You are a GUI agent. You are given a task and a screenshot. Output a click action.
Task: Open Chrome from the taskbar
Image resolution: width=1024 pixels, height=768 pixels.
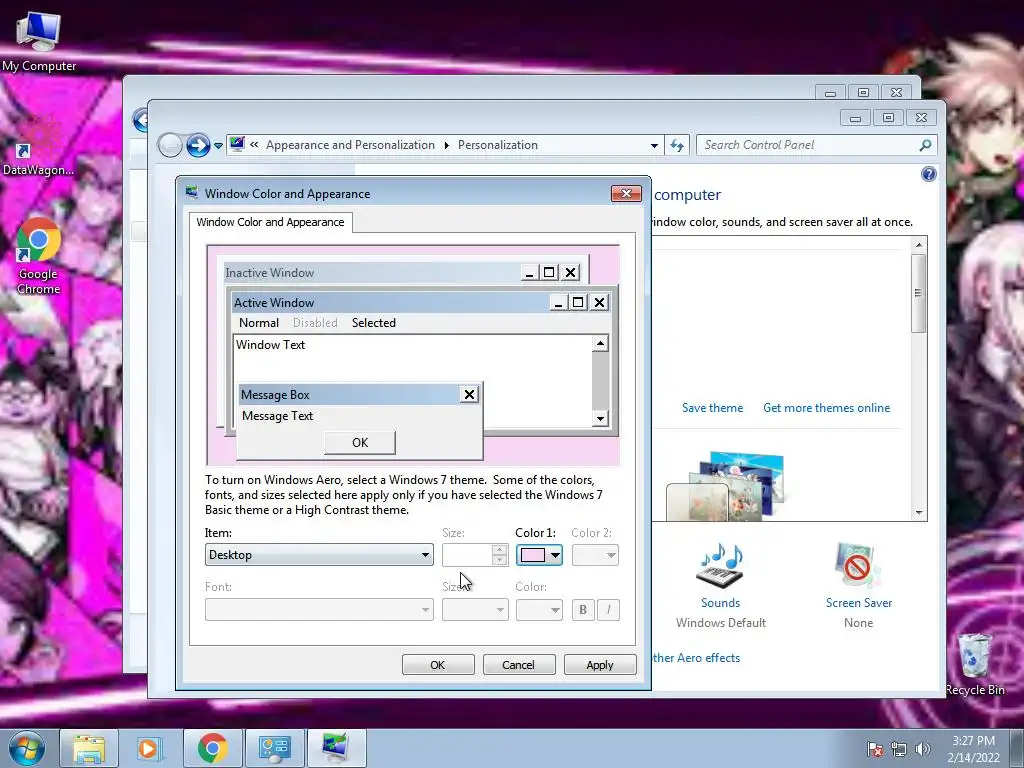(212, 748)
